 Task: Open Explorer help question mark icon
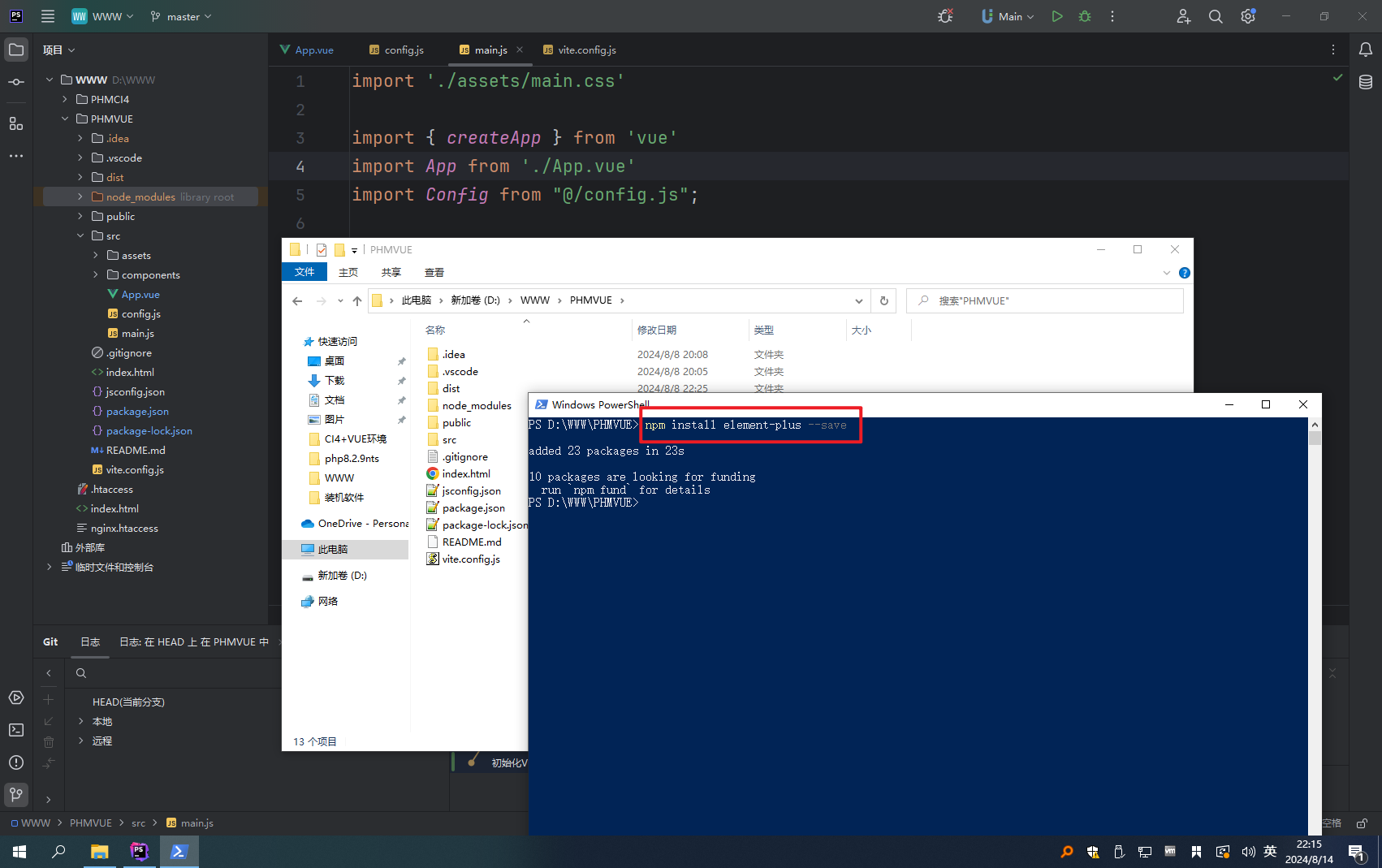(x=1185, y=273)
